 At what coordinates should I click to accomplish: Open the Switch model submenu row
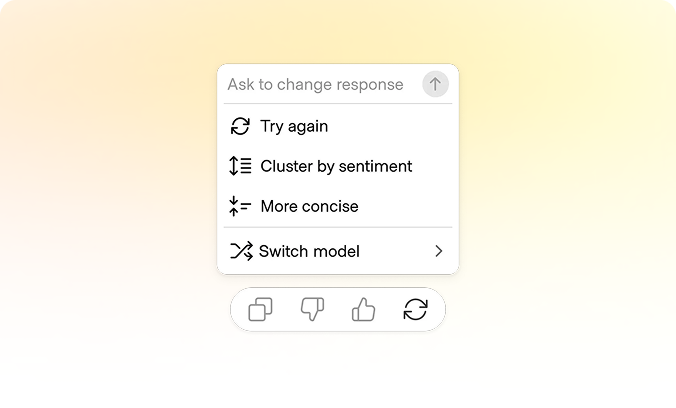click(x=338, y=251)
